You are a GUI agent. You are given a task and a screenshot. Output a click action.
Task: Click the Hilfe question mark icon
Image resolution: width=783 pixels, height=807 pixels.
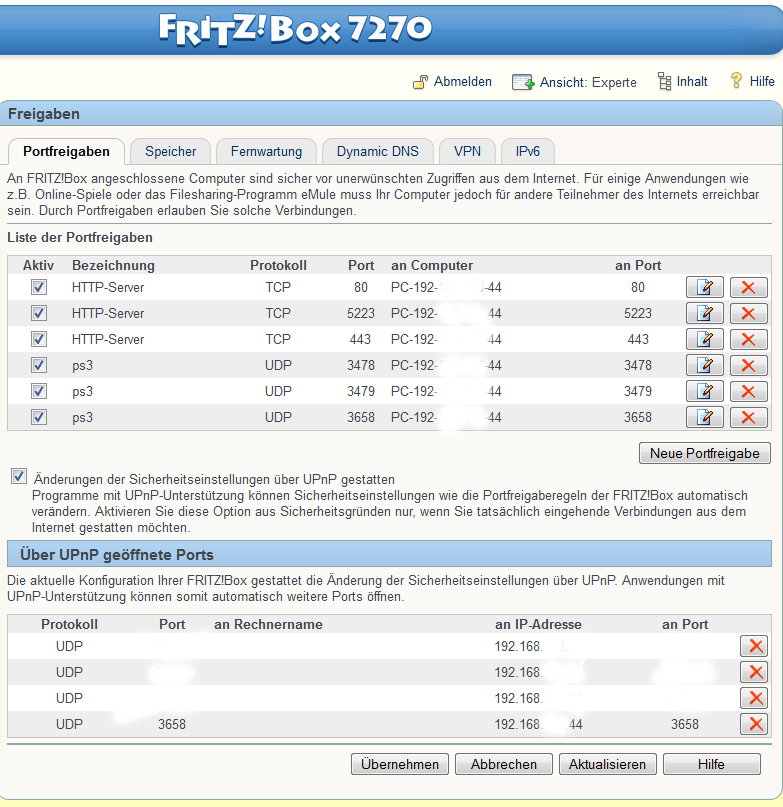[x=736, y=80]
